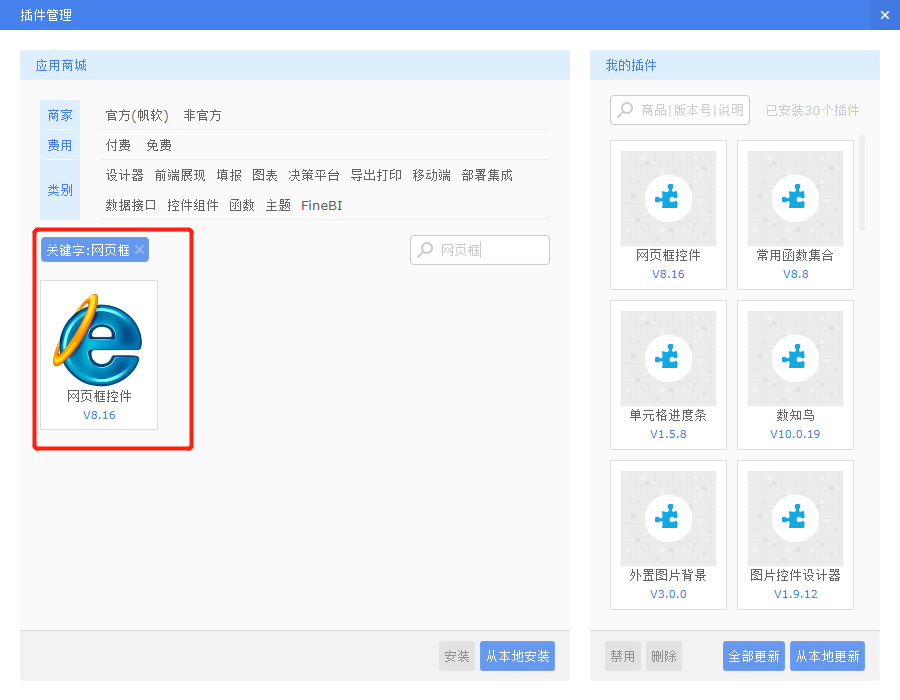Image resolution: width=900 pixels, height=700 pixels.
Task: Choose the FineBI category
Action: 321,205
